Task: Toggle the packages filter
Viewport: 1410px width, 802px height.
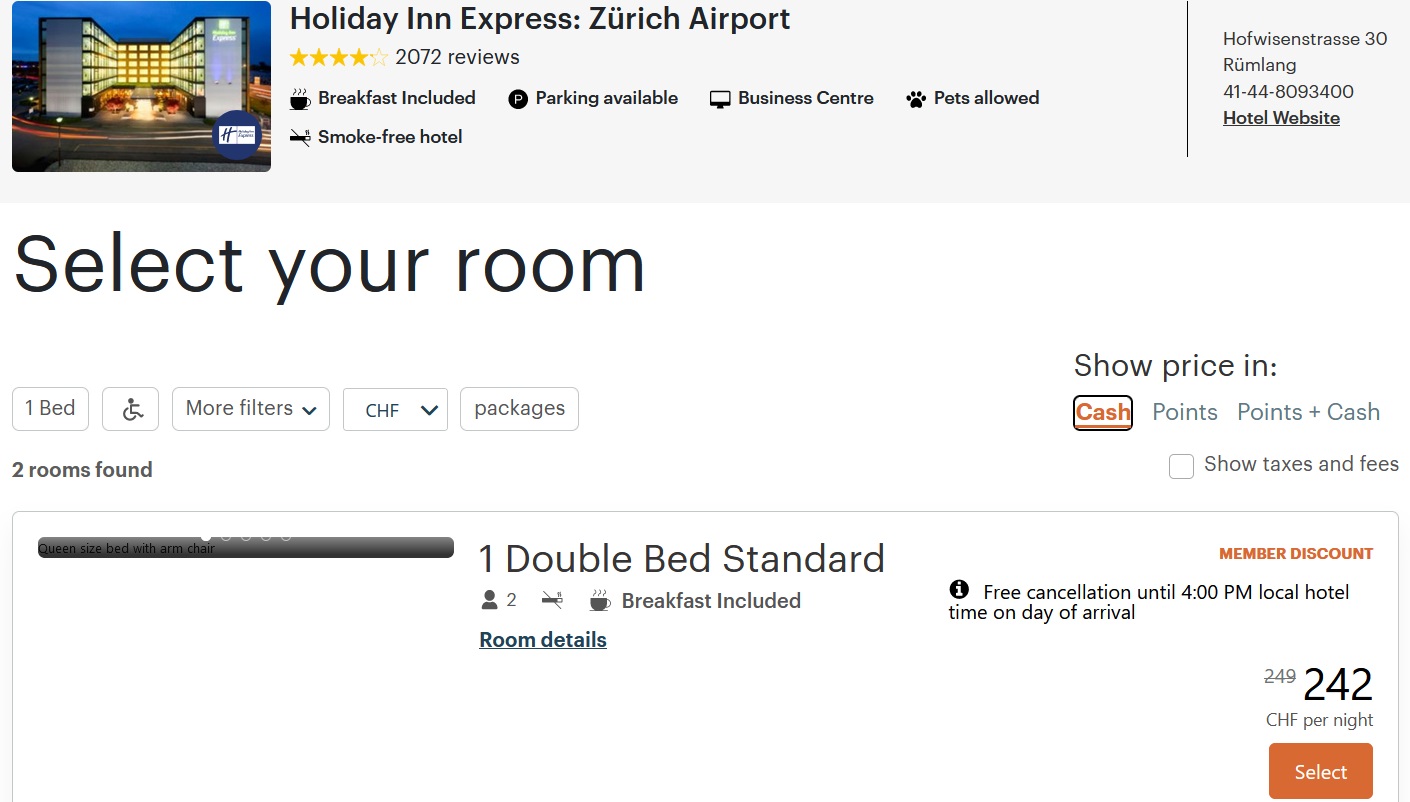Action: [519, 409]
